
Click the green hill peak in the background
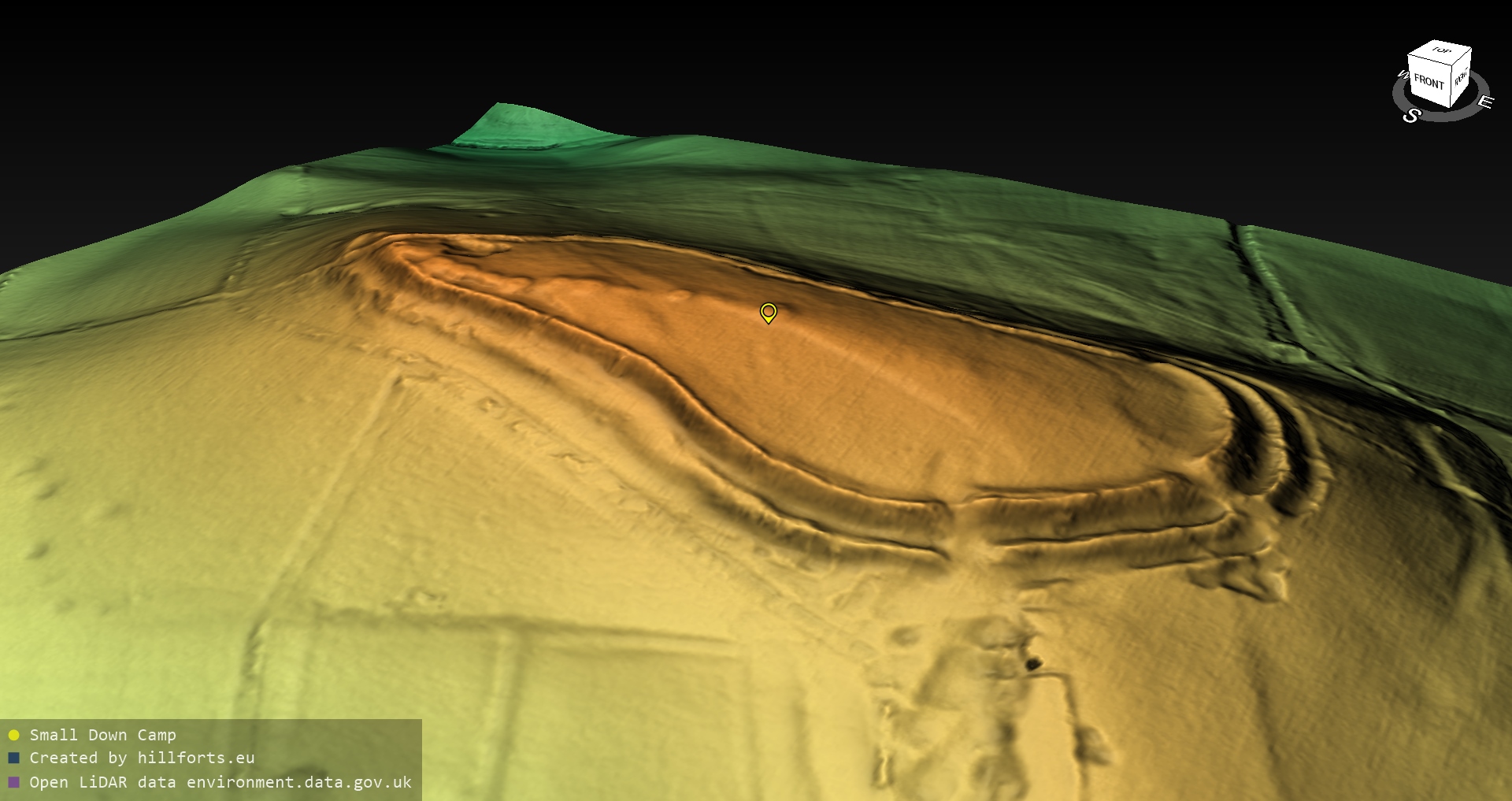[x=504, y=118]
